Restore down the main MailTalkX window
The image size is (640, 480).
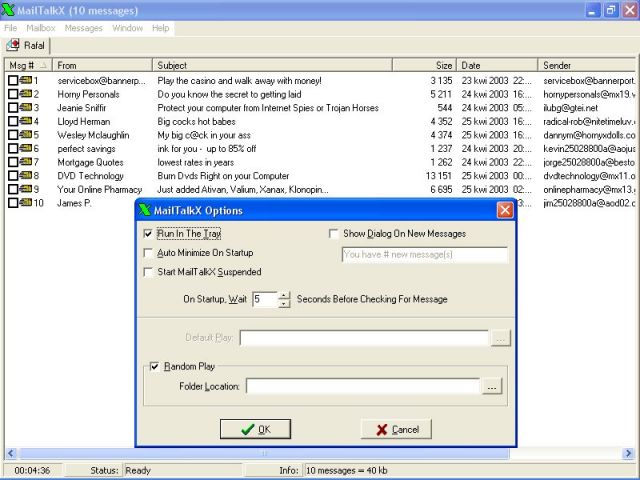[x=611, y=10]
